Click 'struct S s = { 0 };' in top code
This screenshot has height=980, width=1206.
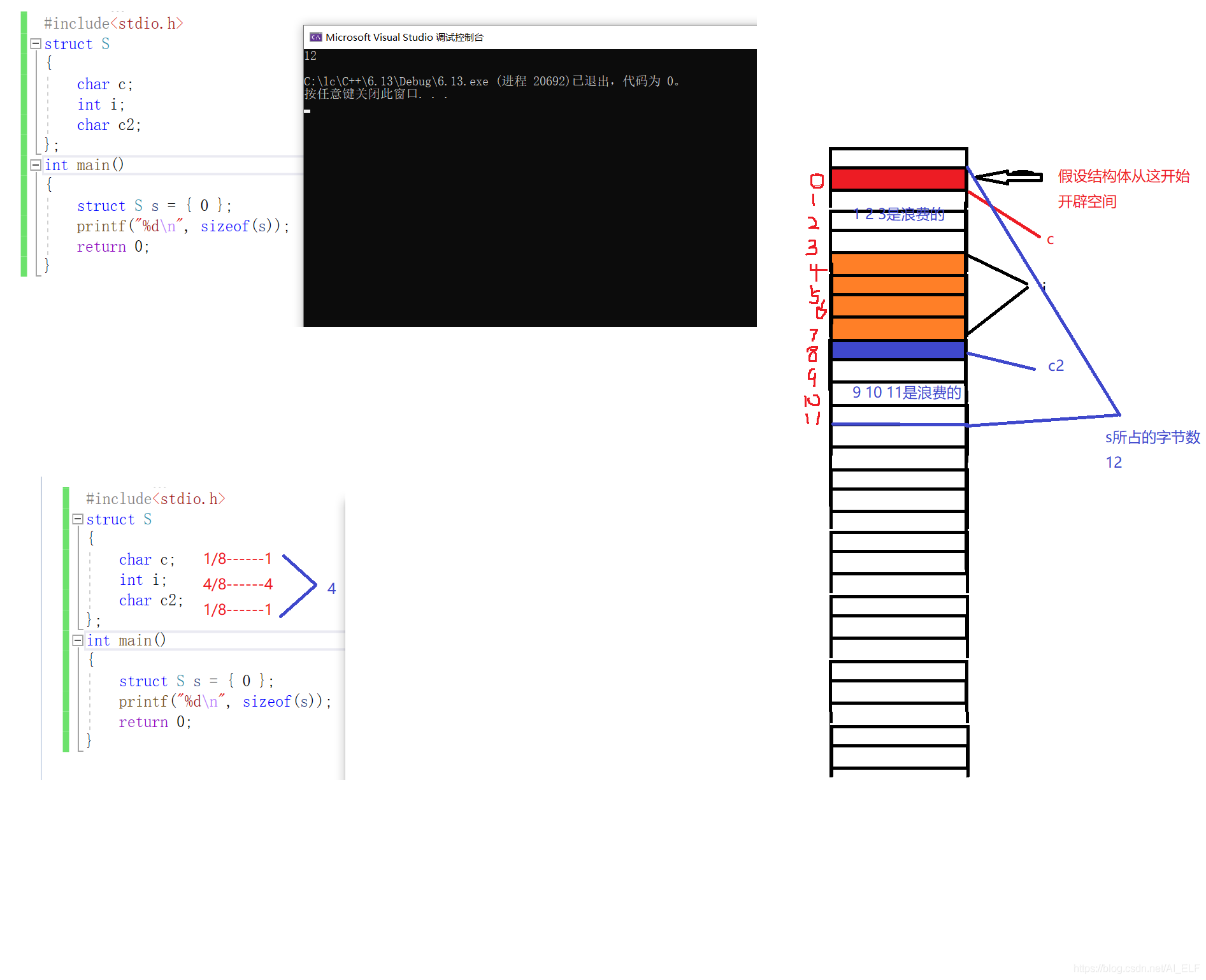tap(154, 206)
